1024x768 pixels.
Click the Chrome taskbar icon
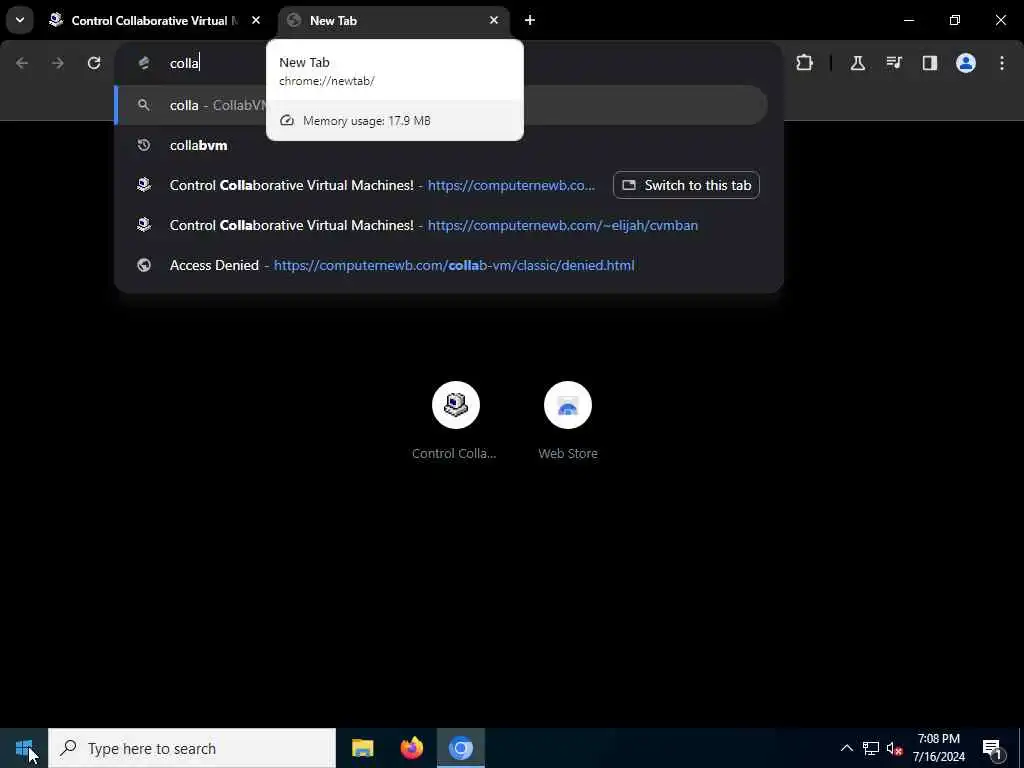[460, 748]
